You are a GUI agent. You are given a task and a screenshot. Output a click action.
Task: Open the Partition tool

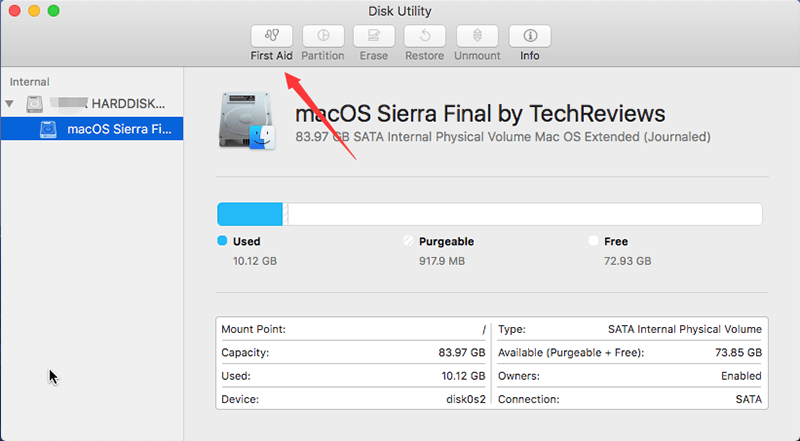coord(323,36)
